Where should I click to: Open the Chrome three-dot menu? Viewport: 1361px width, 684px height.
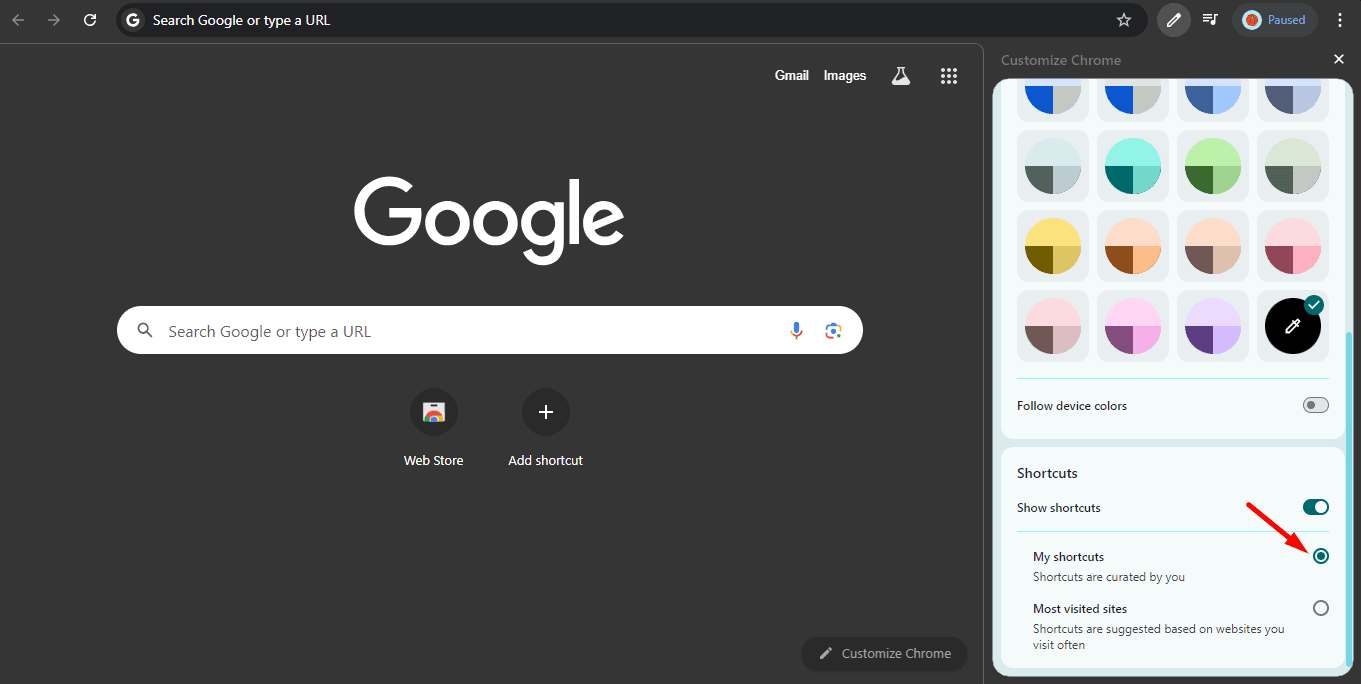pyautogui.click(x=1340, y=20)
